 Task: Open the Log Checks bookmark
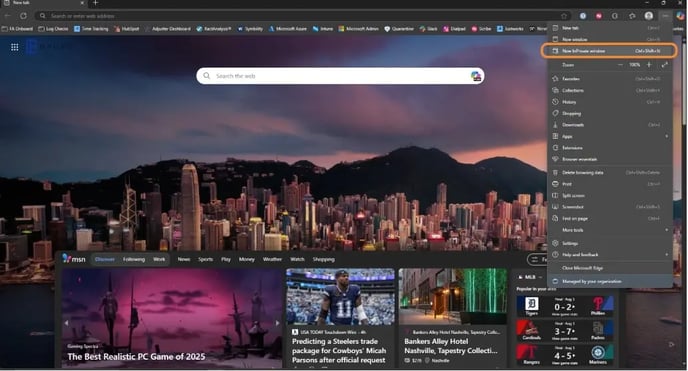53,29
